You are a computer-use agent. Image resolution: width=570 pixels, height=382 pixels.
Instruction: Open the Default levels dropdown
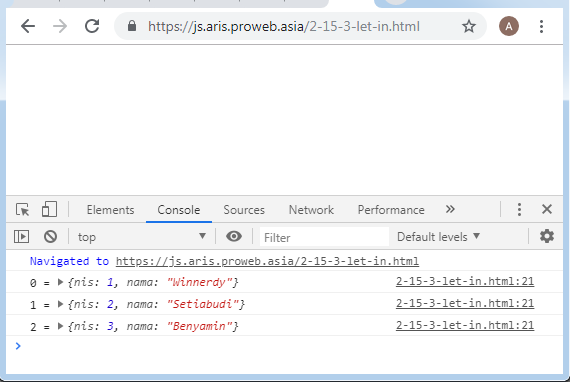pos(438,237)
